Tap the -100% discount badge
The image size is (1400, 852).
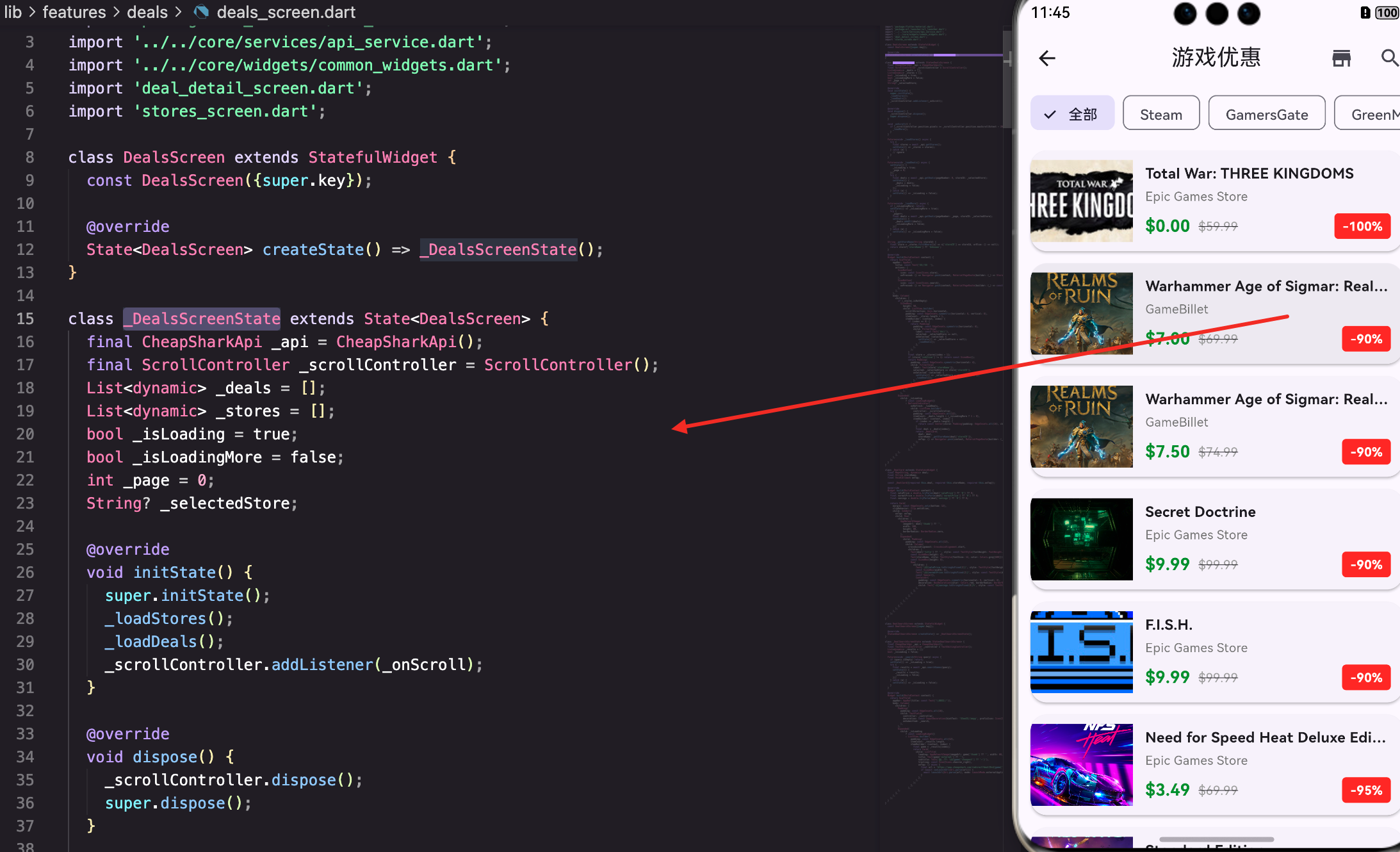(1362, 226)
